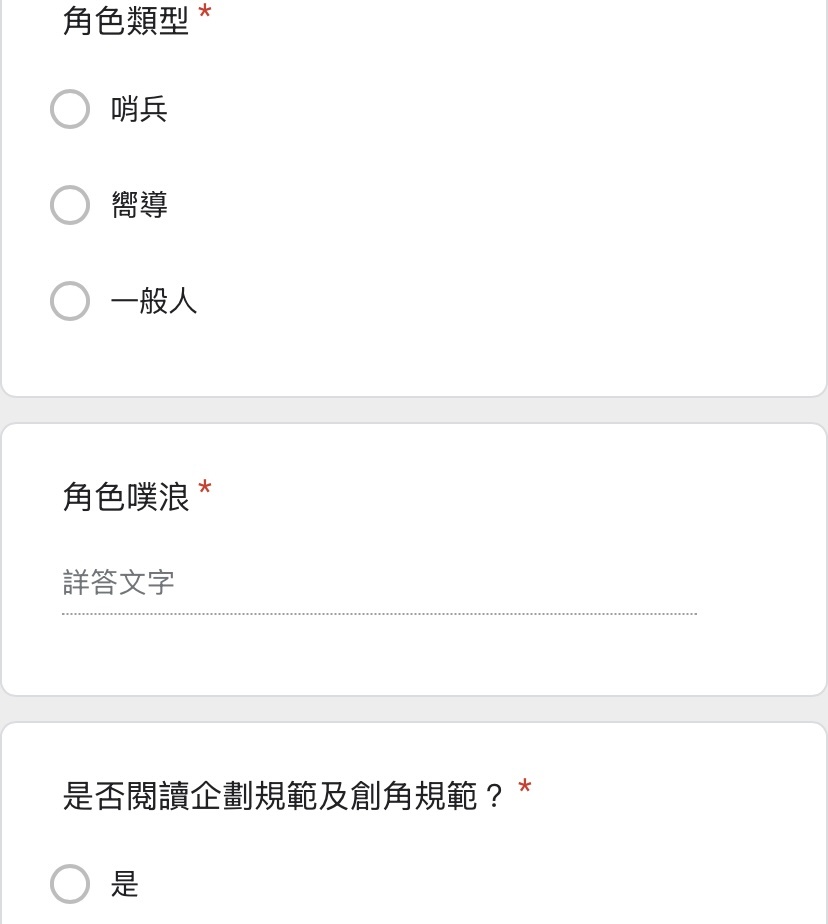The image size is (828, 924).
Task: Click the 角色噗浪 question title
Action: 126,497
